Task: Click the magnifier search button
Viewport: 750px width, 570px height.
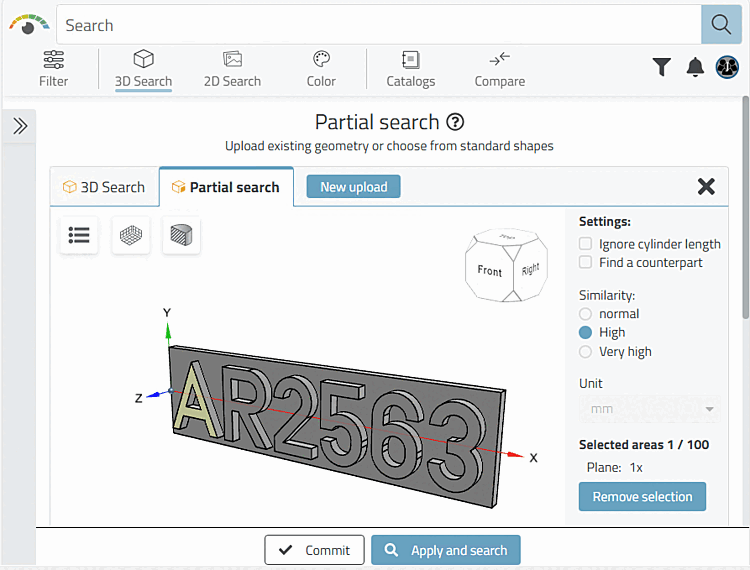Action: point(721,25)
